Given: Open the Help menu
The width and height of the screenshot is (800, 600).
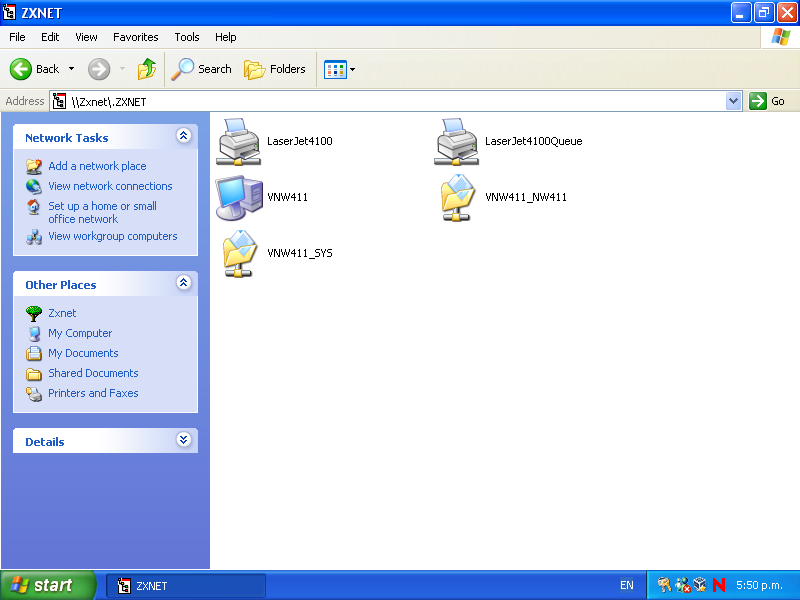Looking at the screenshot, I should pos(226,37).
